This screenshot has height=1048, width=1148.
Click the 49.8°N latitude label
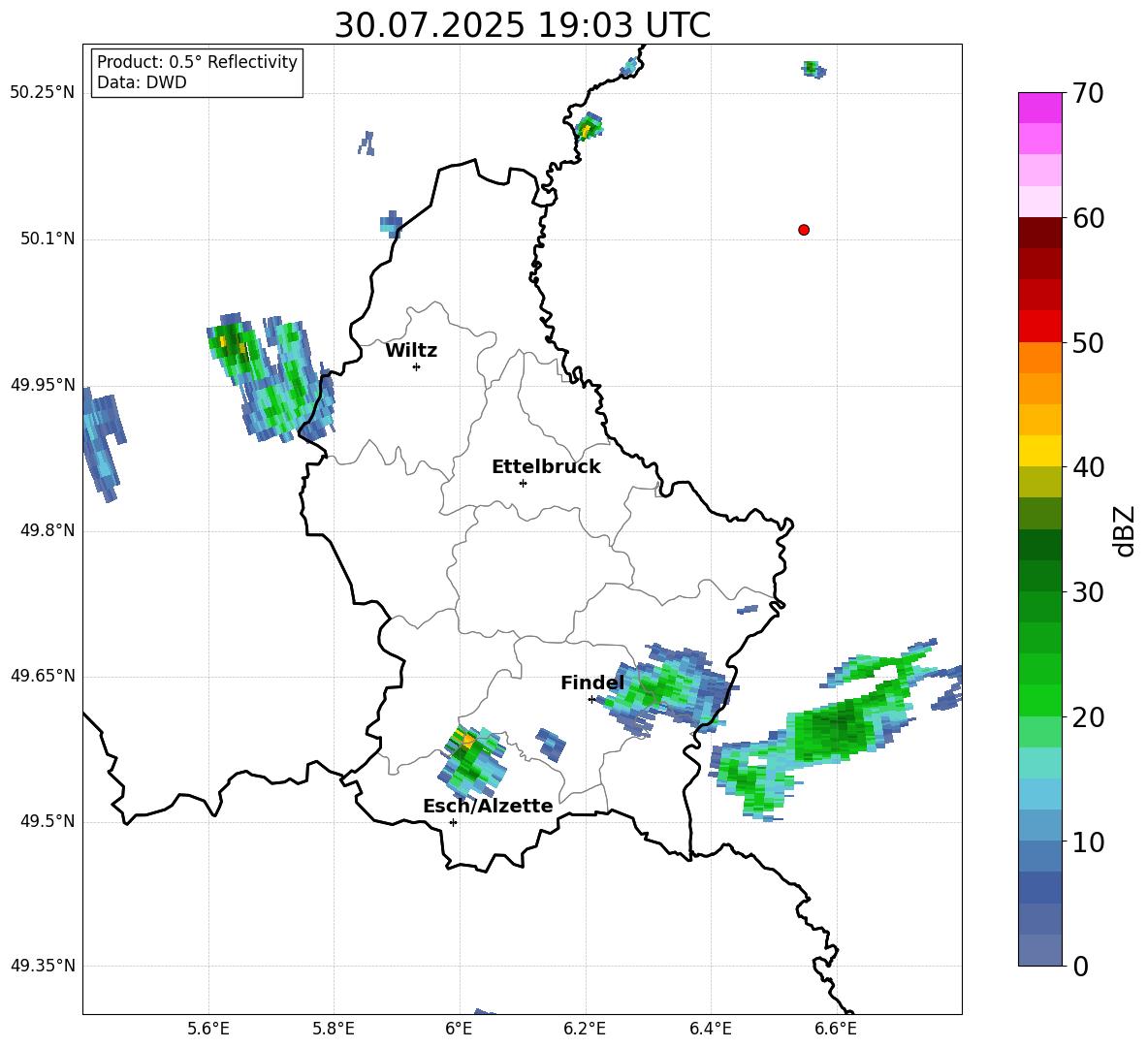pos(48,530)
